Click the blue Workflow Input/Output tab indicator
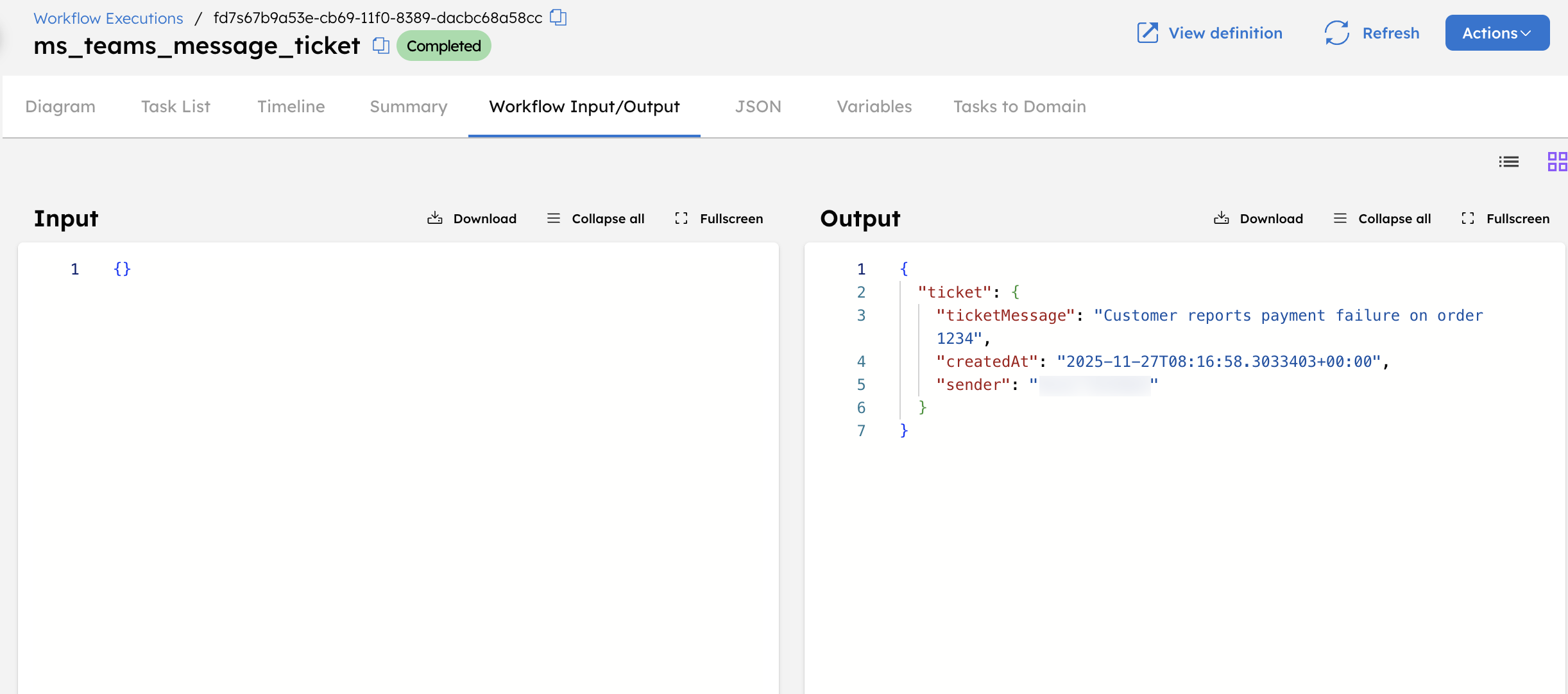This screenshot has height=694, width=1568. 583,135
